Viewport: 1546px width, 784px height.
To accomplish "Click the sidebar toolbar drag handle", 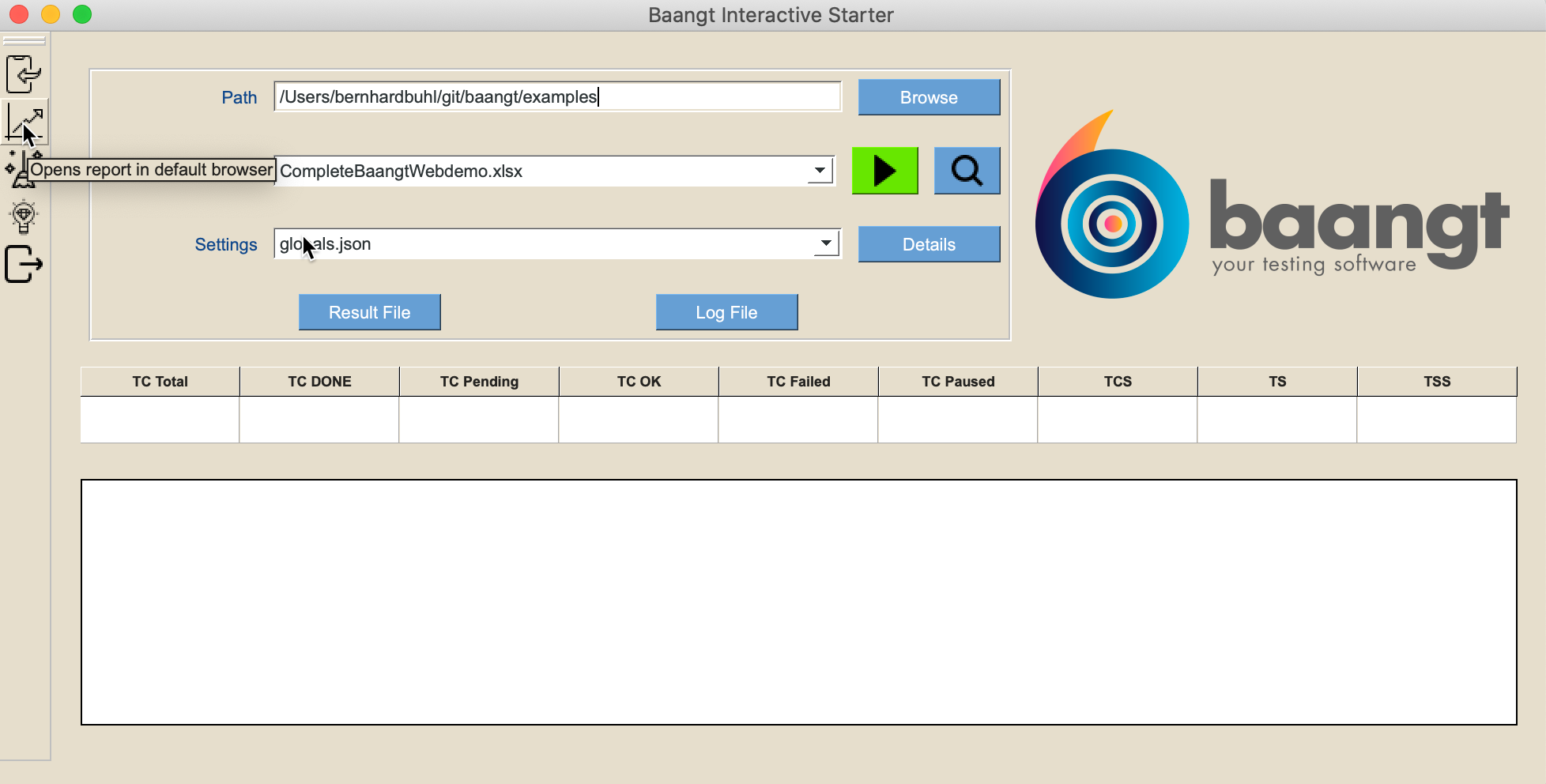I will pos(24,41).
